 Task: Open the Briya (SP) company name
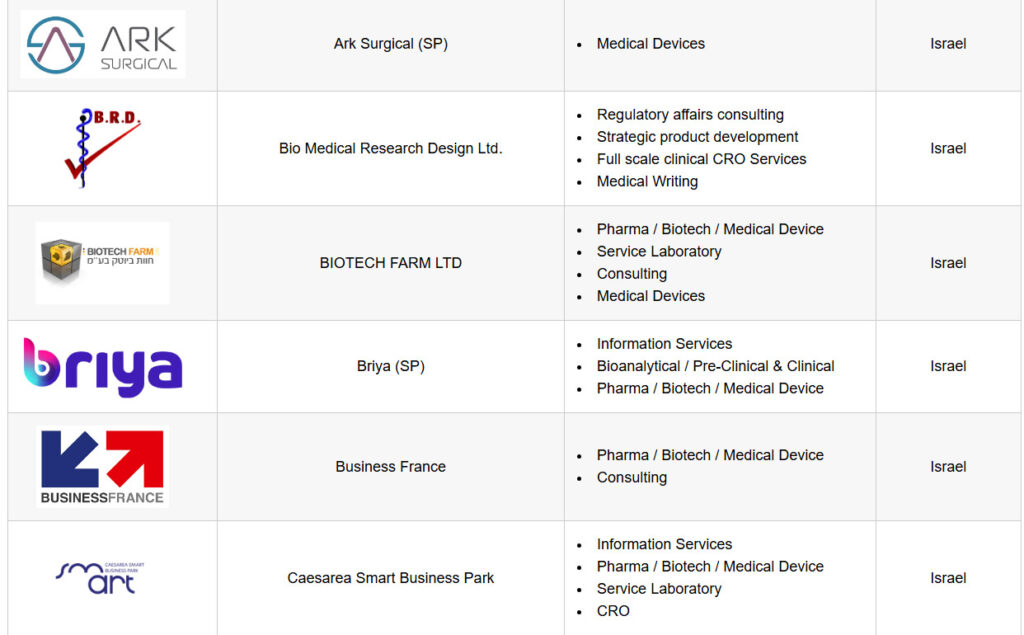tap(391, 366)
